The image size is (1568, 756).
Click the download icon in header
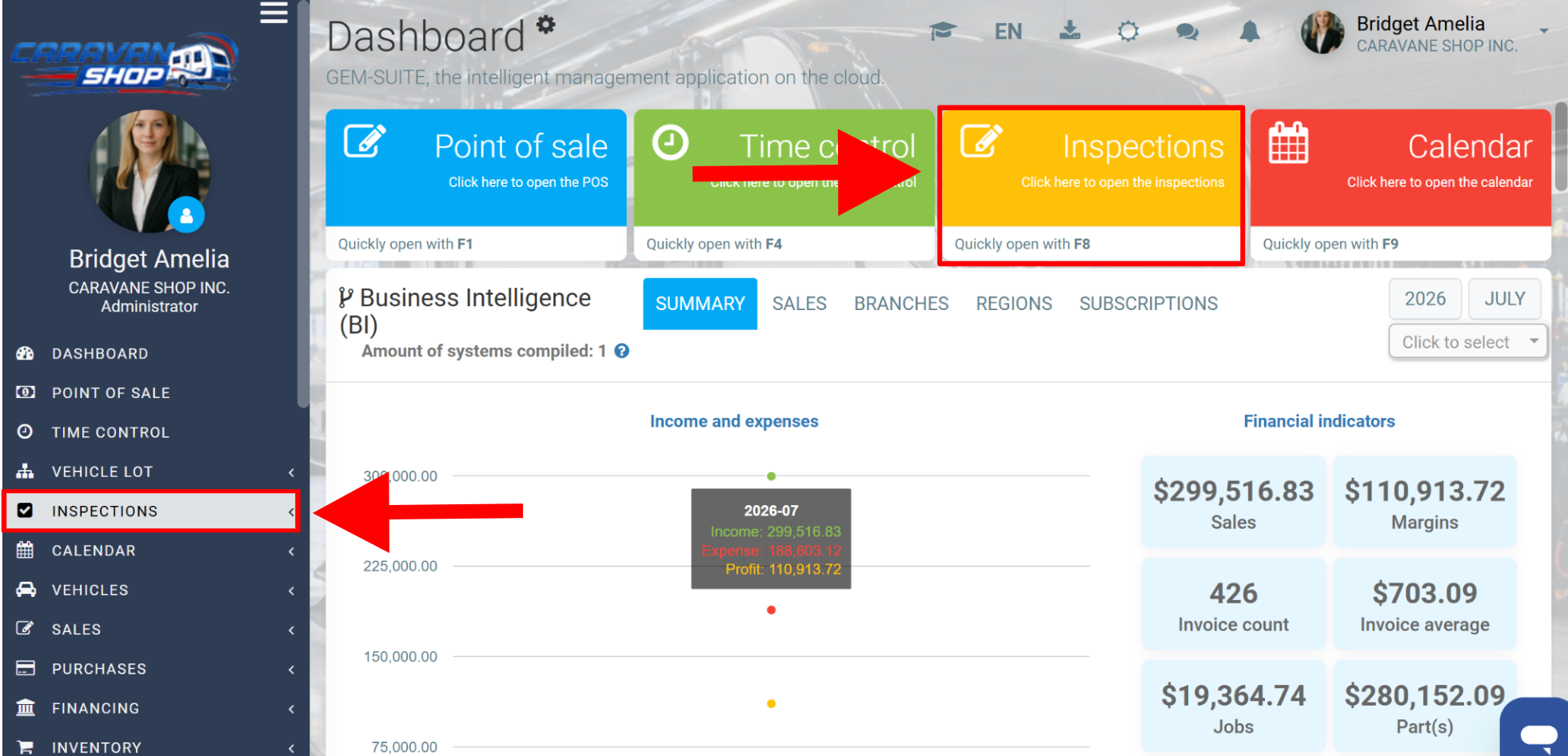coord(1070,30)
